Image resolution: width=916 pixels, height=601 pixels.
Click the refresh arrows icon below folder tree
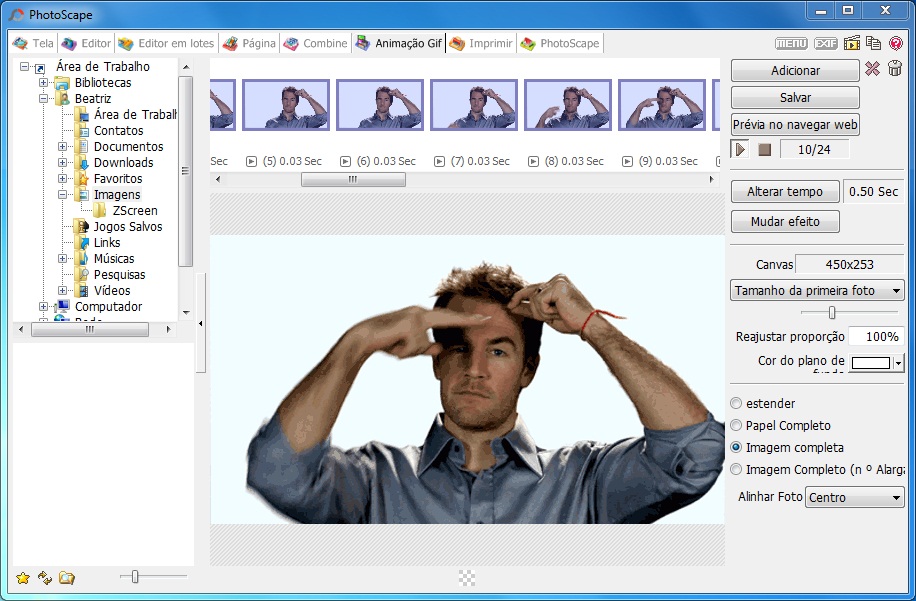45,578
